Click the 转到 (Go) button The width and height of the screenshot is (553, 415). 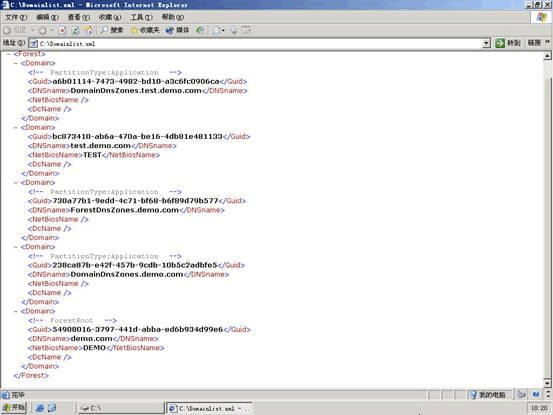tap(508, 43)
